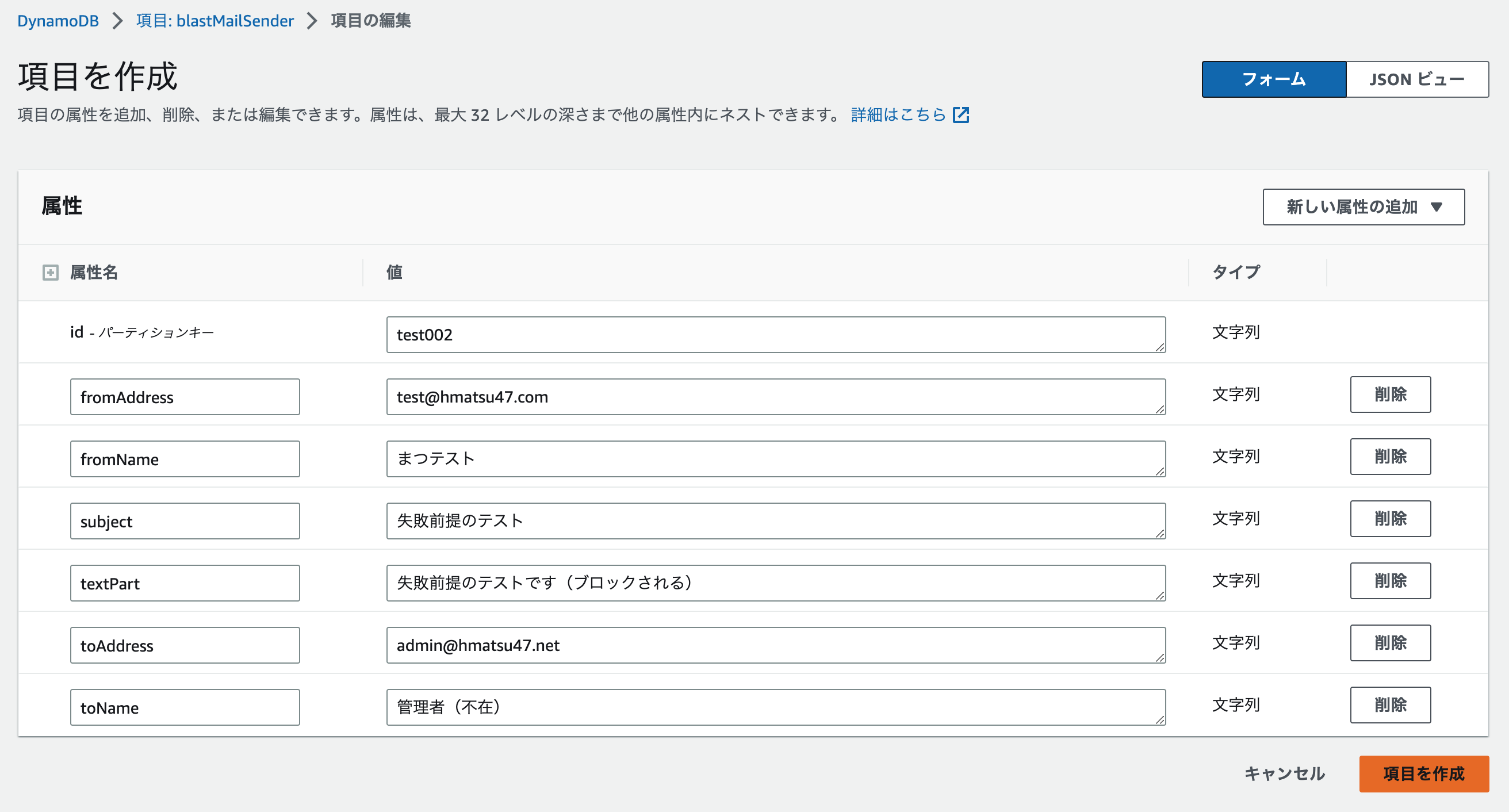
Task: Delete the toName attribute
Action: click(1390, 705)
